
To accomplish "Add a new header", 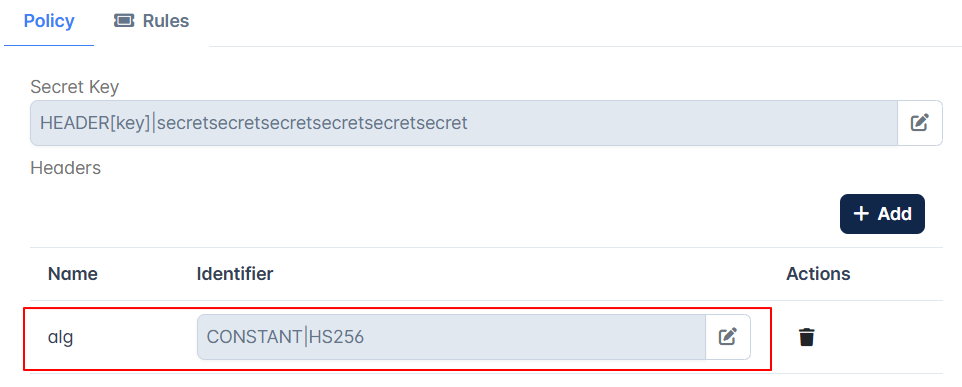I will click(x=882, y=213).
